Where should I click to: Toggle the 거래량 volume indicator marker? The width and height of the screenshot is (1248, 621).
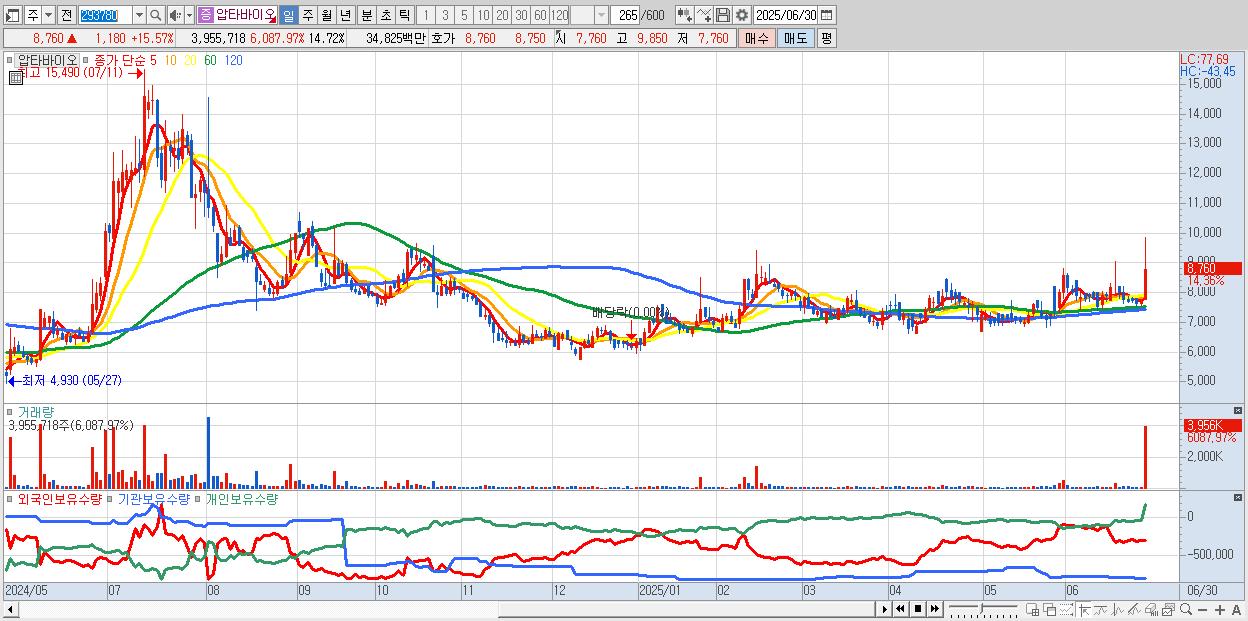(11, 411)
